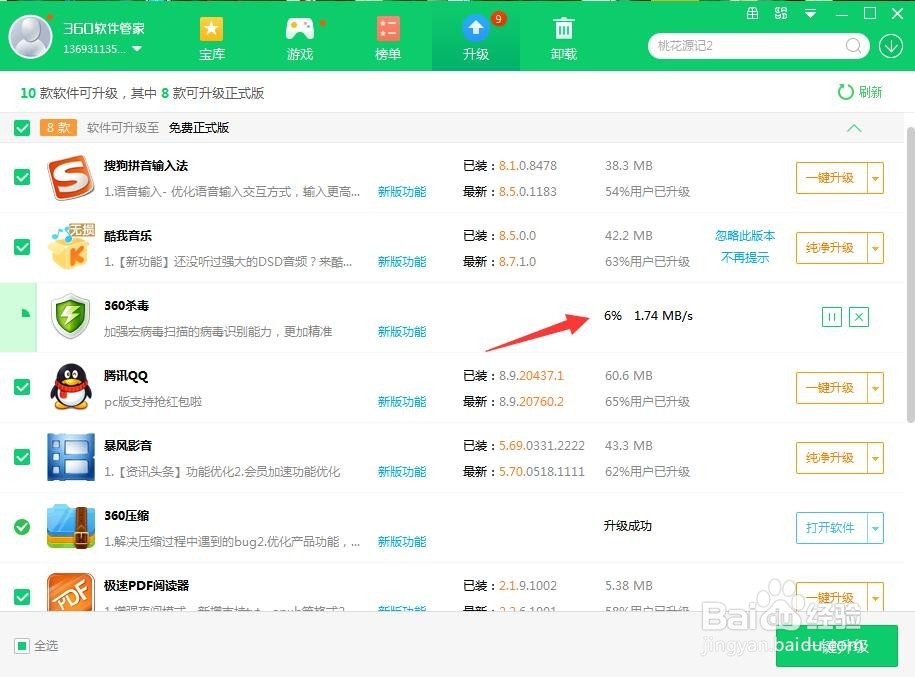Toggle the 8款 group checkbox
915x677 pixels.
(22, 128)
